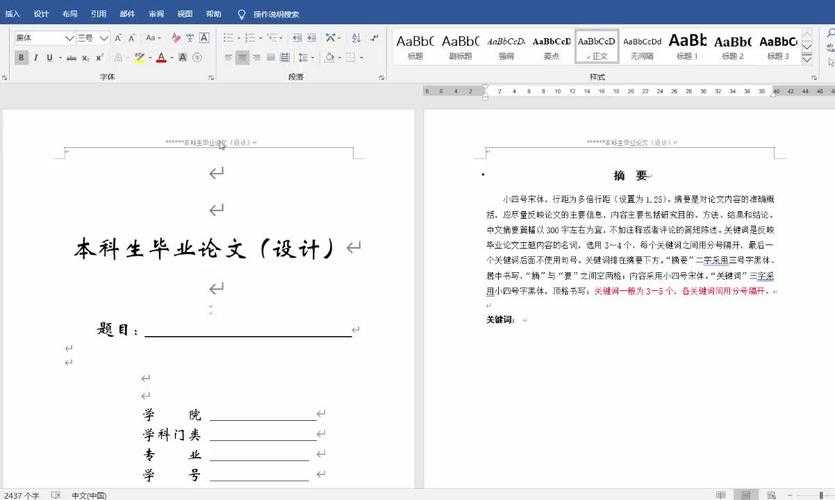The height and width of the screenshot is (500, 835).
Task: Apply the 正文 style
Action: click(596, 47)
